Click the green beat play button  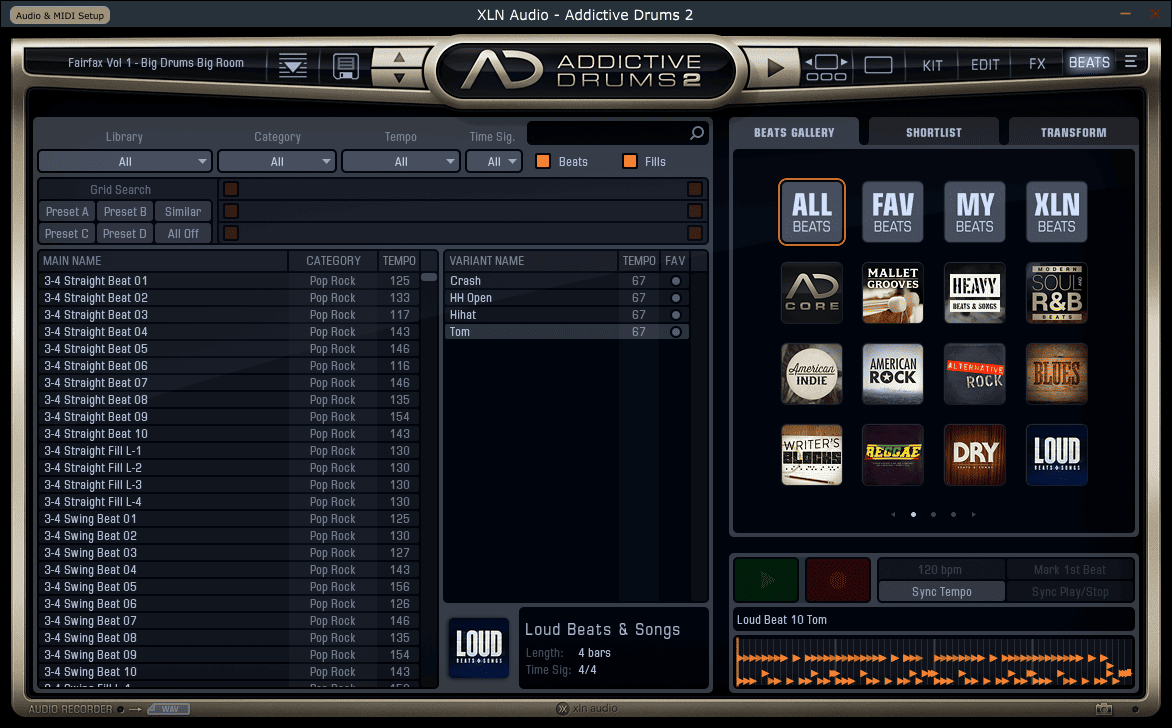pyautogui.click(x=766, y=579)
